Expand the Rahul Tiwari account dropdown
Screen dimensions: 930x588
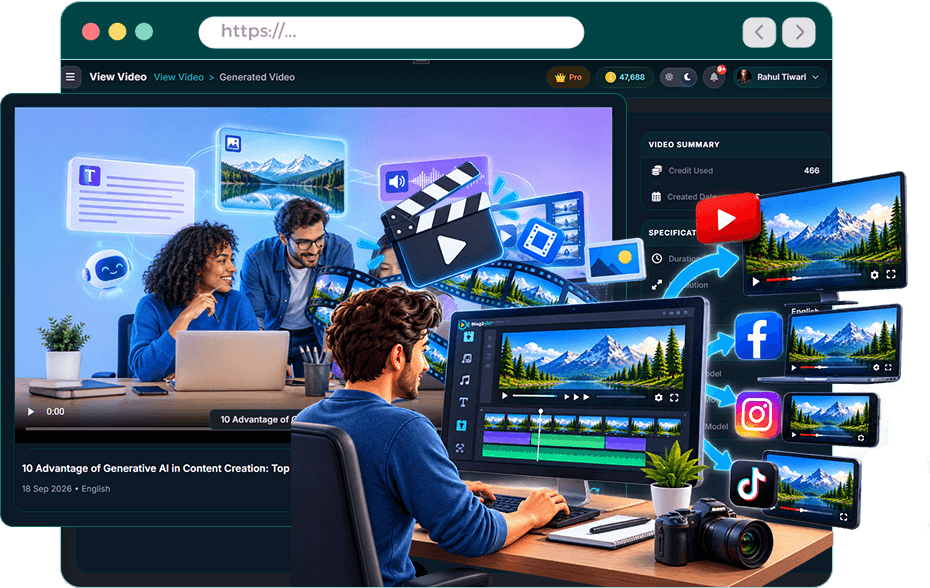(x=779, y=77)
